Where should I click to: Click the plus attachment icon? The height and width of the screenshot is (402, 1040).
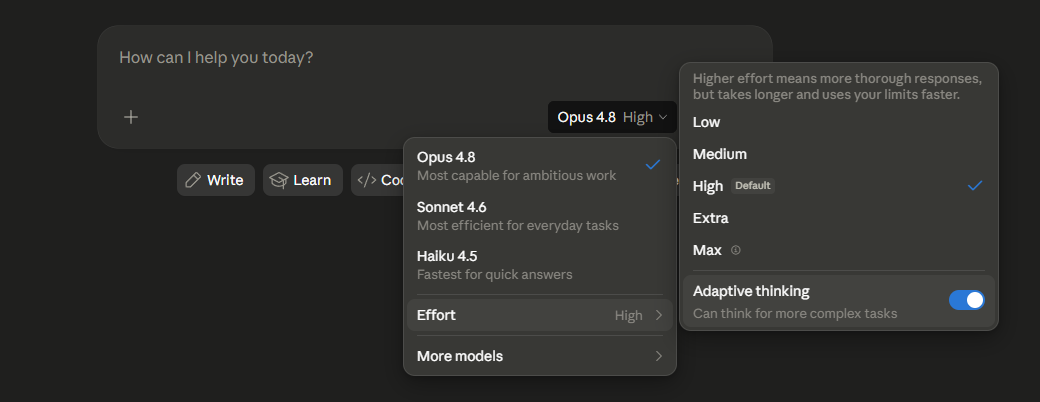131,117
